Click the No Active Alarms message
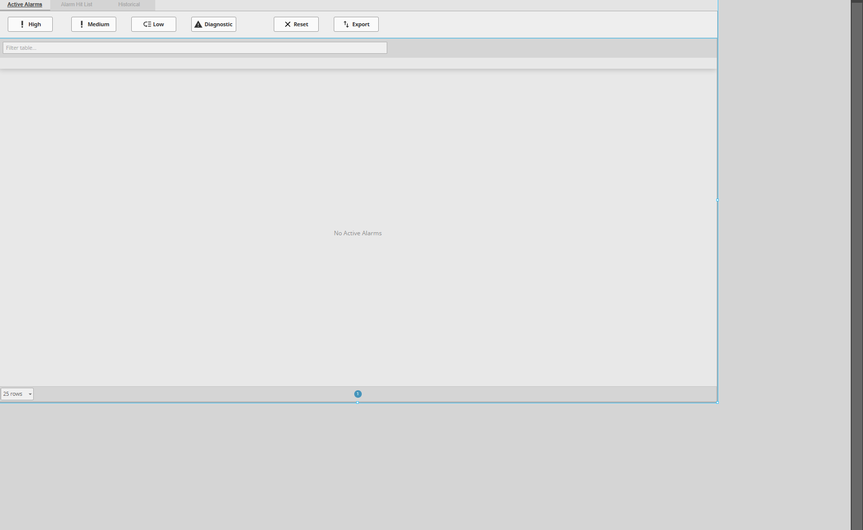This screenshot has width=863, height=530. click(x=358, y=233)
